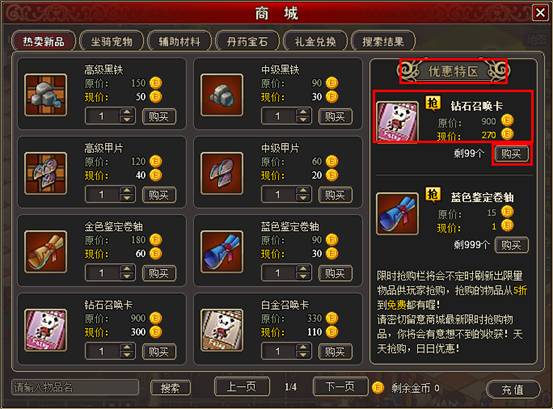
Task: Click the 中级甲片 item icon
Action: 222,173
